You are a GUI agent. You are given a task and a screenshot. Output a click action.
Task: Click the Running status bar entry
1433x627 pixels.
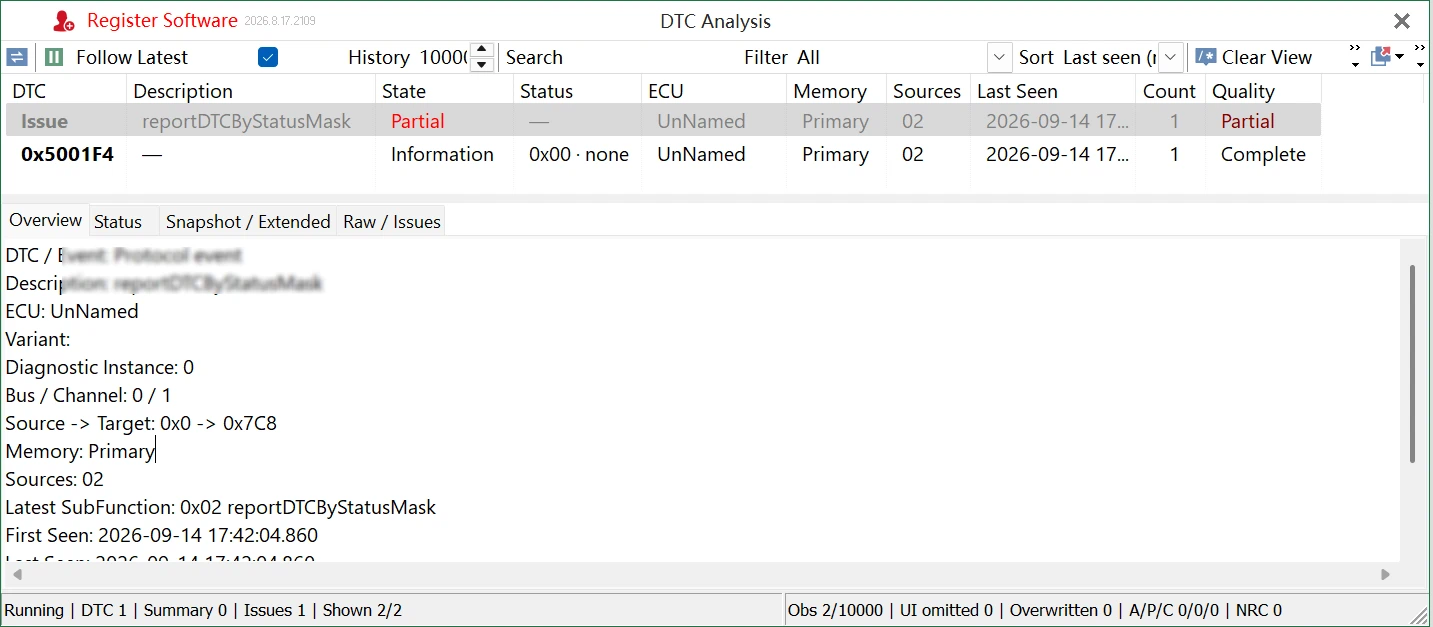point(34,610)
